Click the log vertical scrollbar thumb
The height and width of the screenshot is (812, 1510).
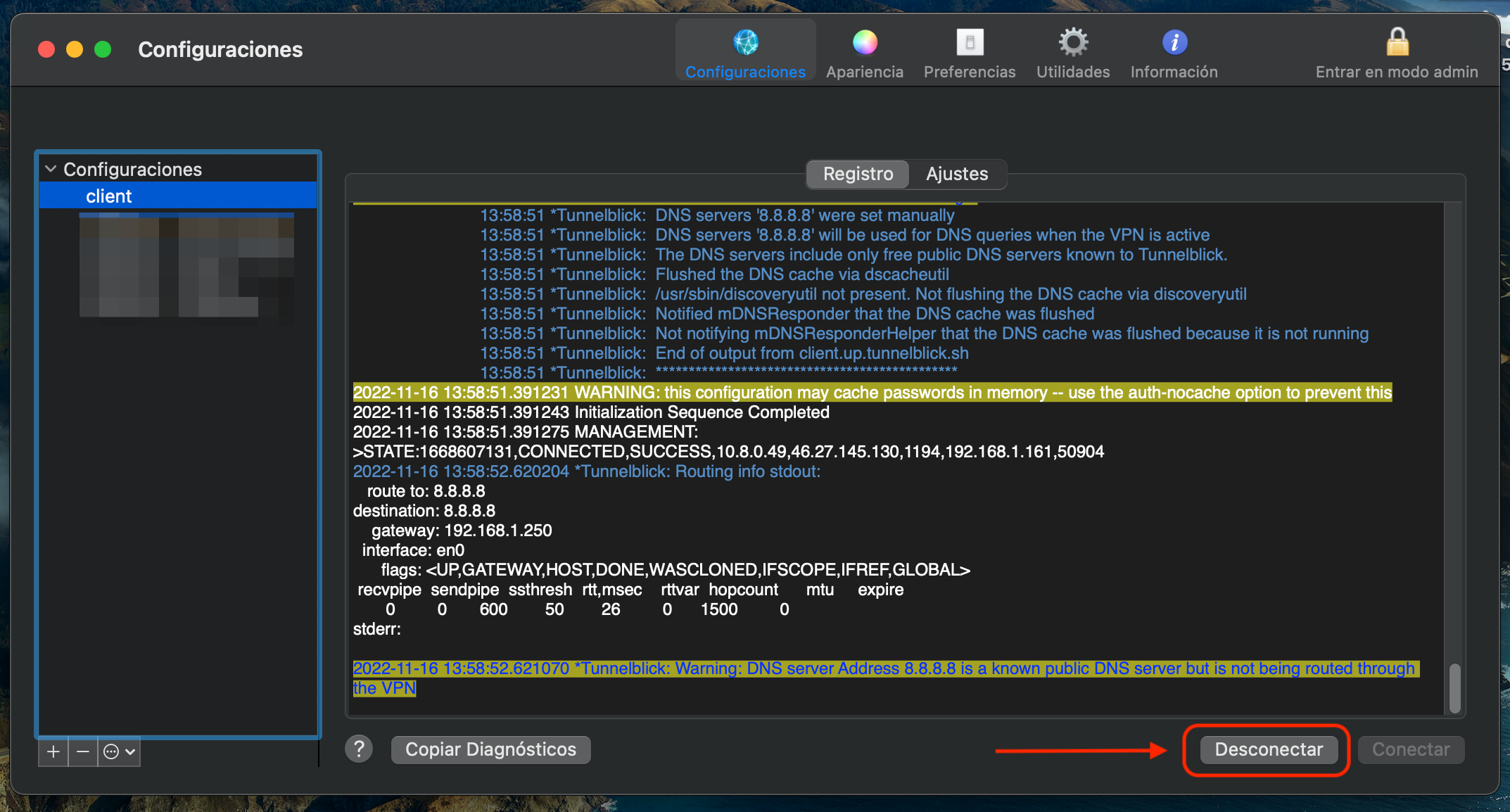[1454, 687]
